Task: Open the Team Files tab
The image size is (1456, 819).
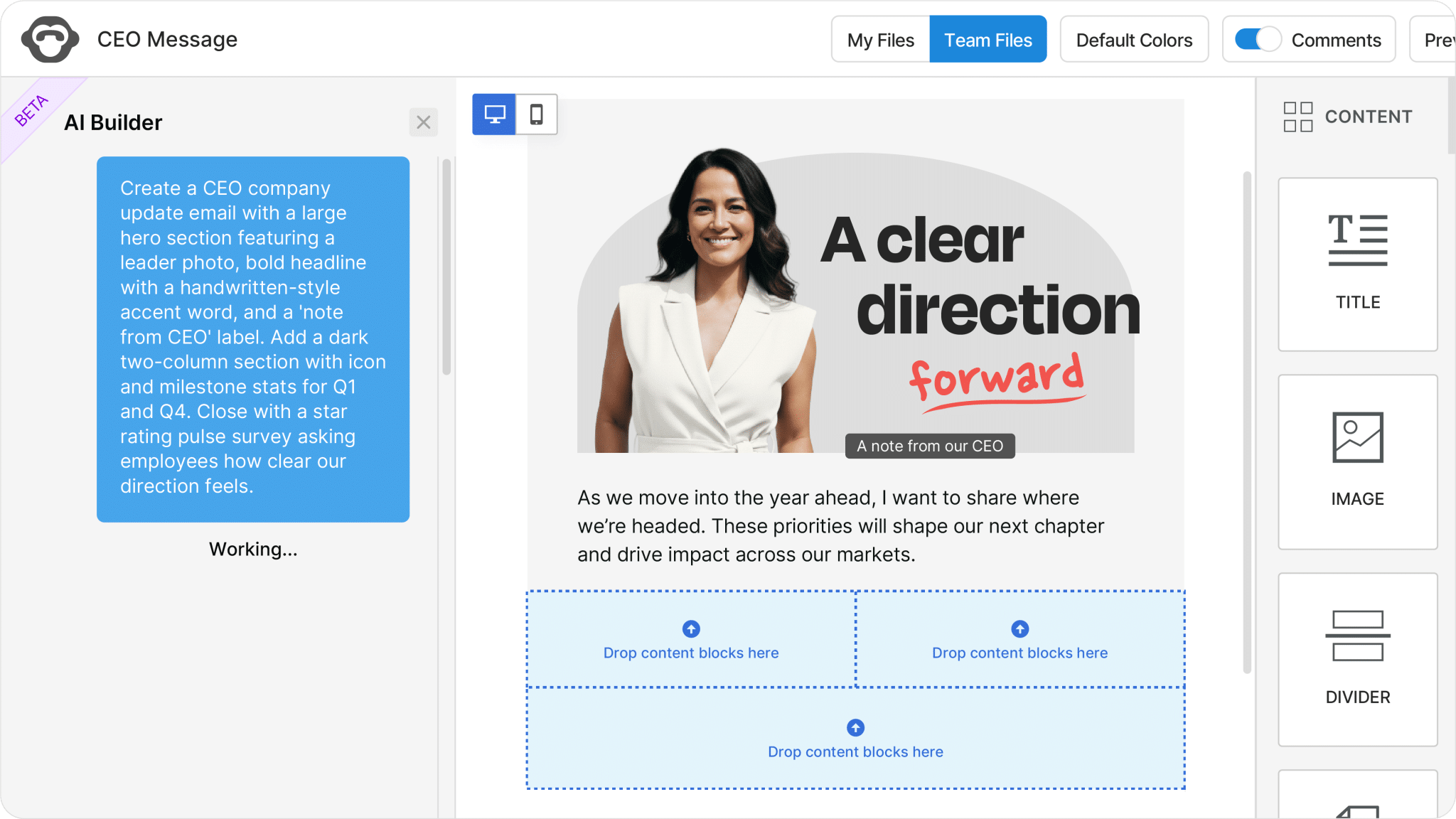Action: click(x=988, y=40)
